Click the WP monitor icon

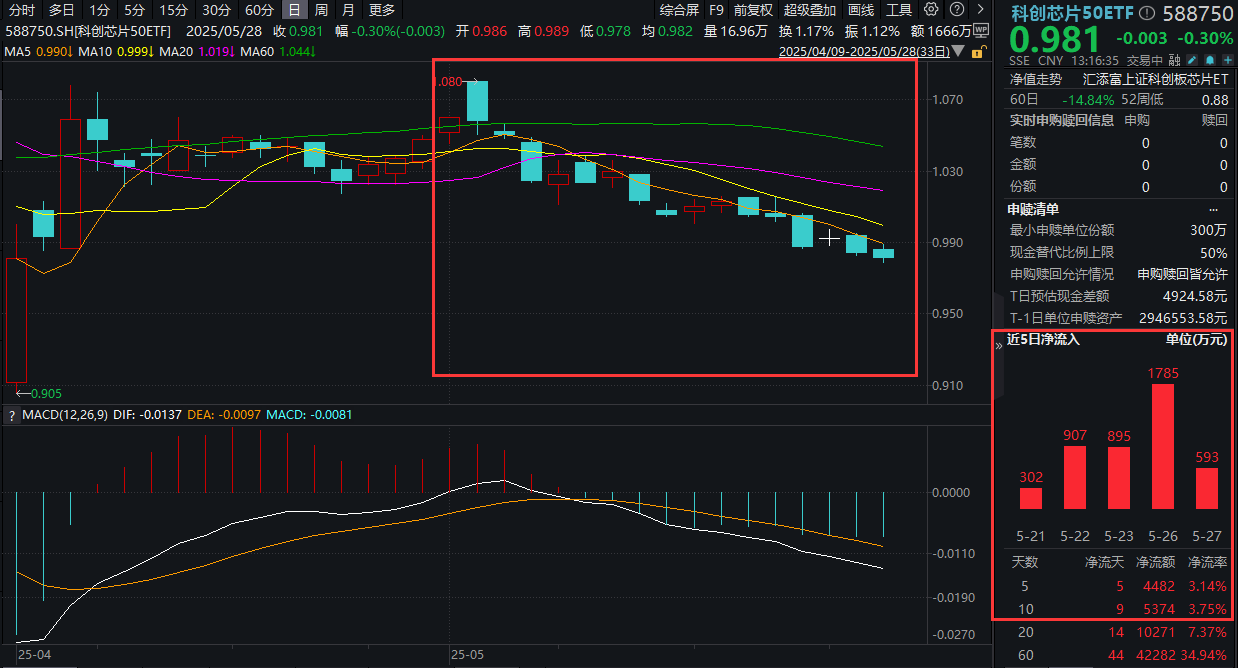point(981,30)
